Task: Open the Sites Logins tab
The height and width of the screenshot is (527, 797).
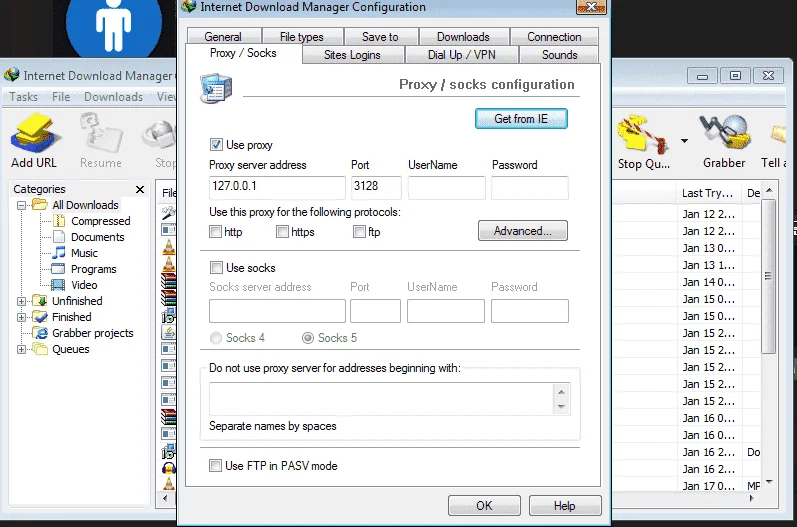Action: (x=352, y=55)
